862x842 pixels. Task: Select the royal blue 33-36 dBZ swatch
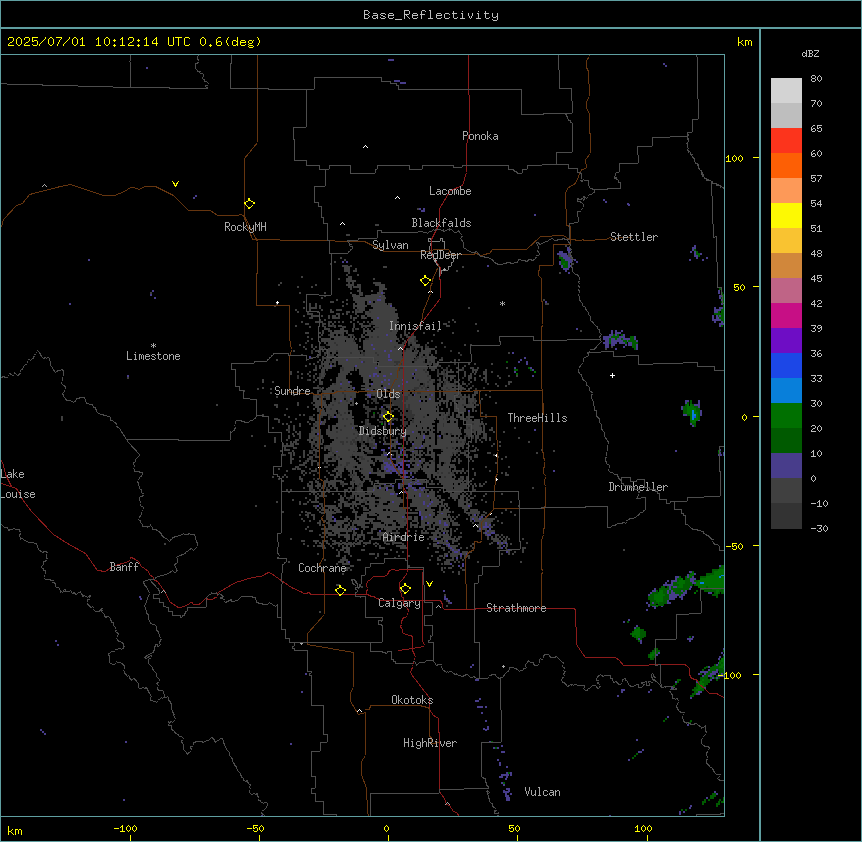[x=786, y=365]
